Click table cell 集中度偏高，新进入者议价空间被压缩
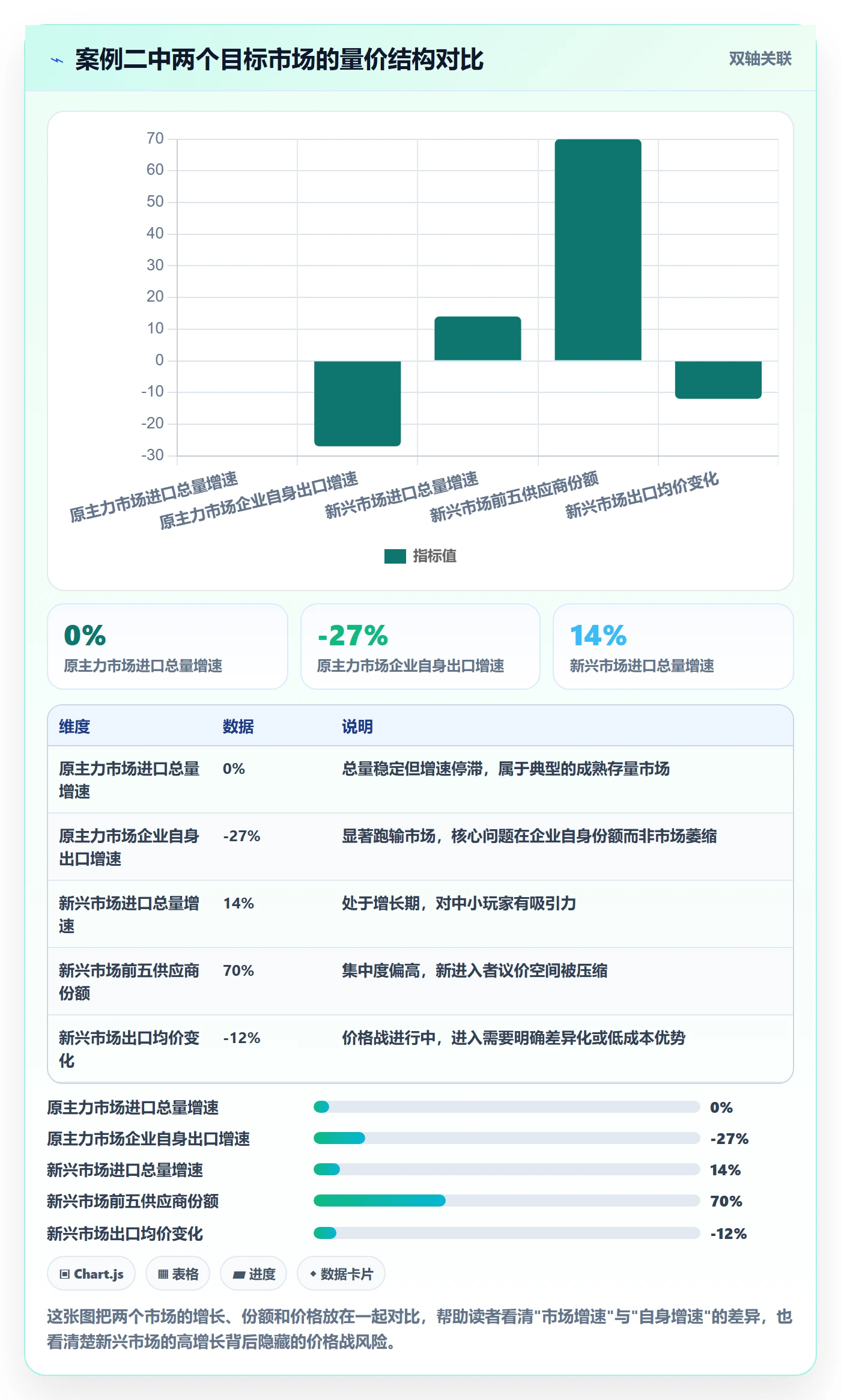The width and height of the screenshot is (841, 1400). coord(475,970)
